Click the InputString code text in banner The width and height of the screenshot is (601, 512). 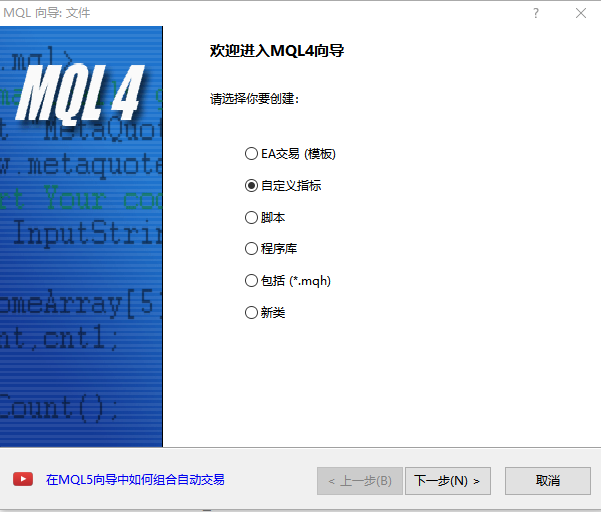point(87,233)
